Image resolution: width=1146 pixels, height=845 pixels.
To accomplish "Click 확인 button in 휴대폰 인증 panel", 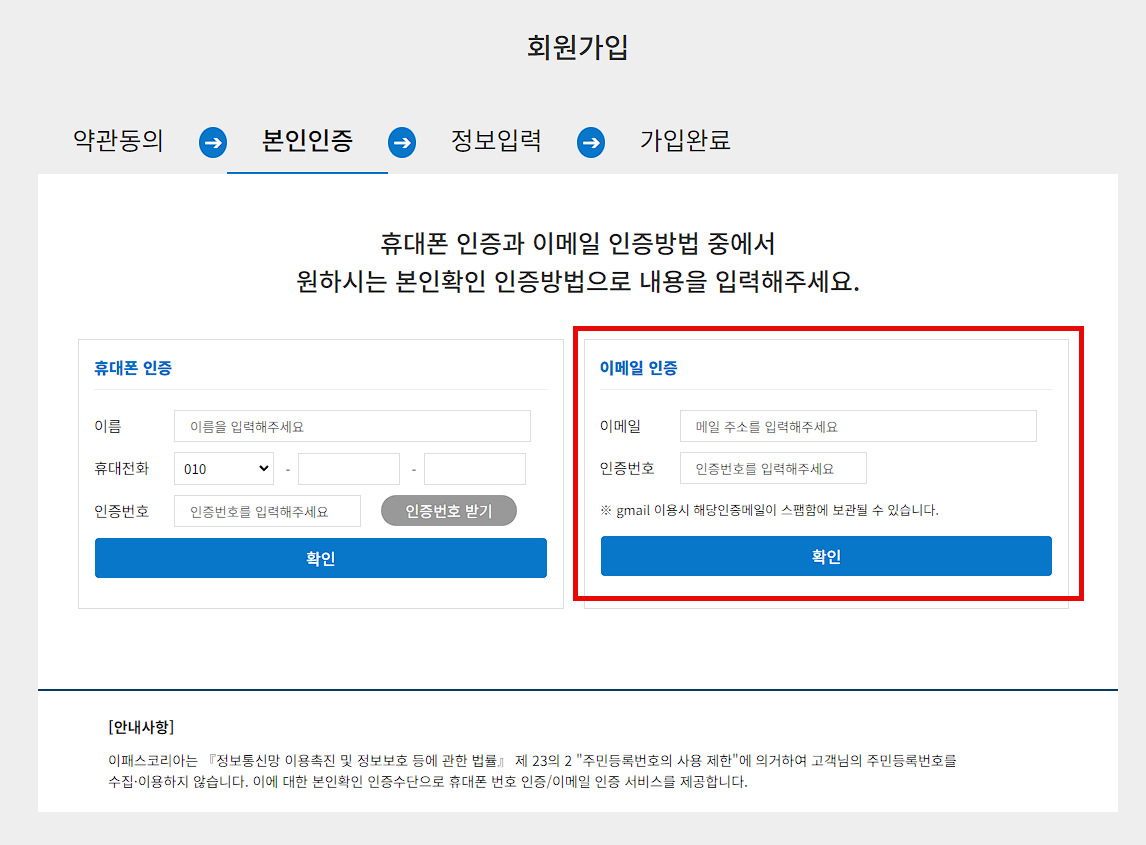I will point(321,558).
